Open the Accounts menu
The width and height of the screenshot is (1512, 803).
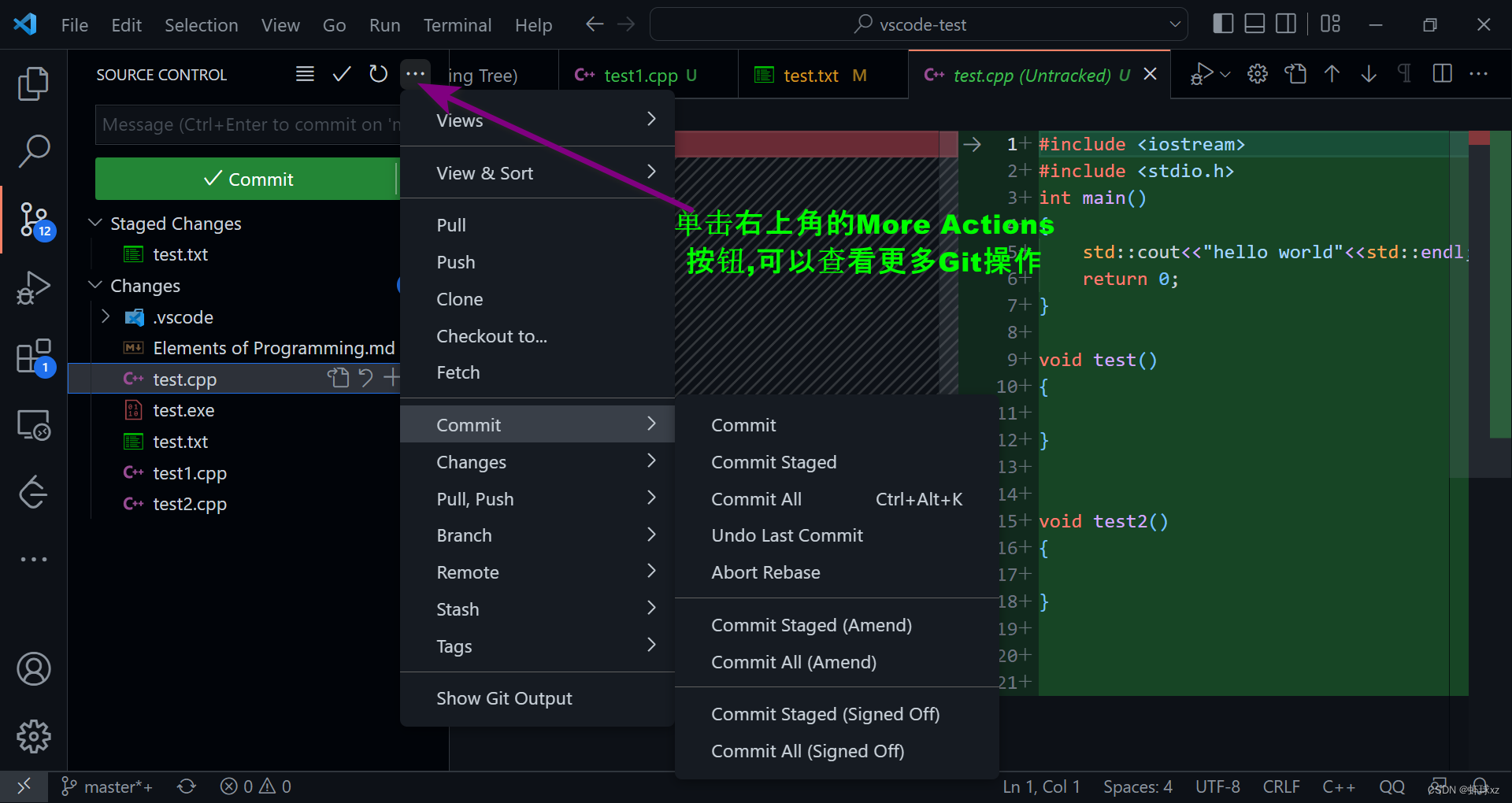pos(33,669)
